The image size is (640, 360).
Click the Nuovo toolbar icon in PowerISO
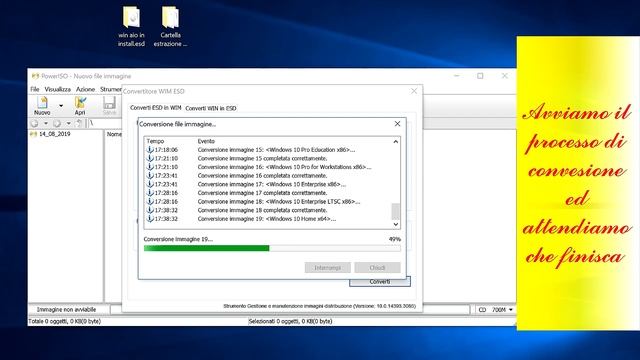click(x=42, y=106)
